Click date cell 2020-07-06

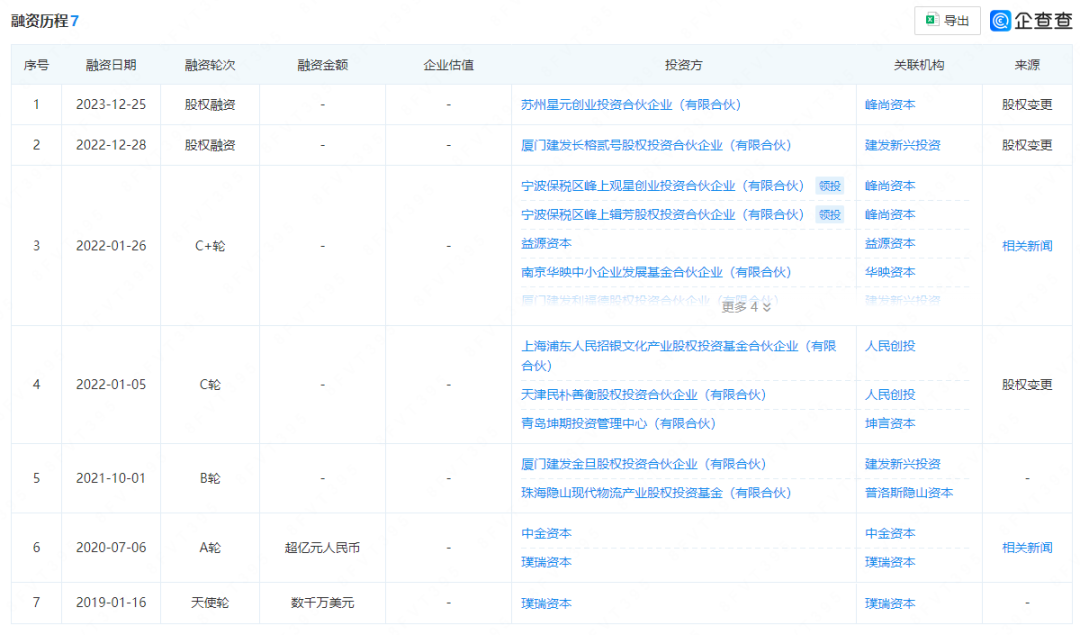point(111,548)
